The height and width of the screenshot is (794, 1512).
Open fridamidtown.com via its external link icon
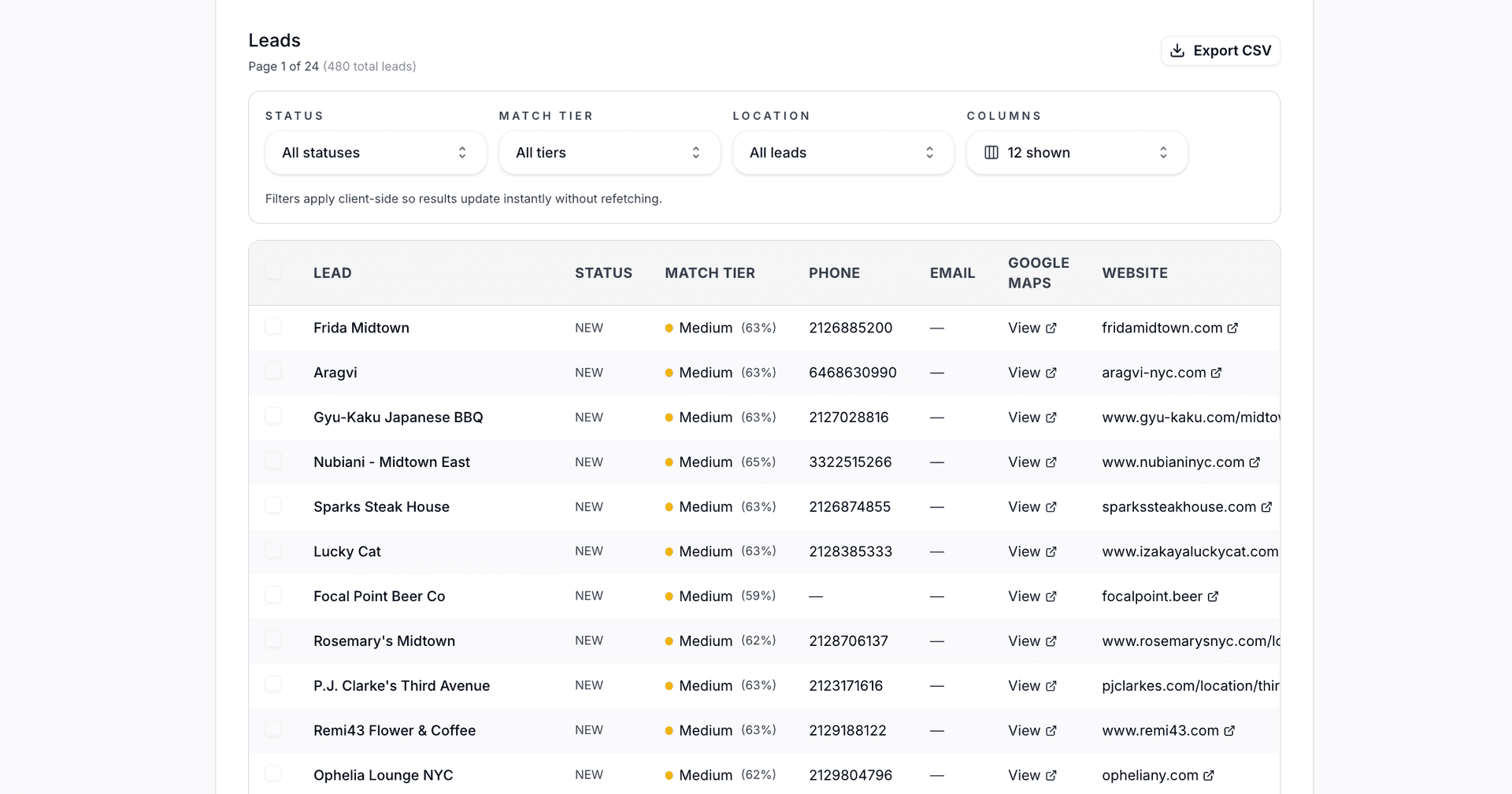click(x=1232, y=328)
